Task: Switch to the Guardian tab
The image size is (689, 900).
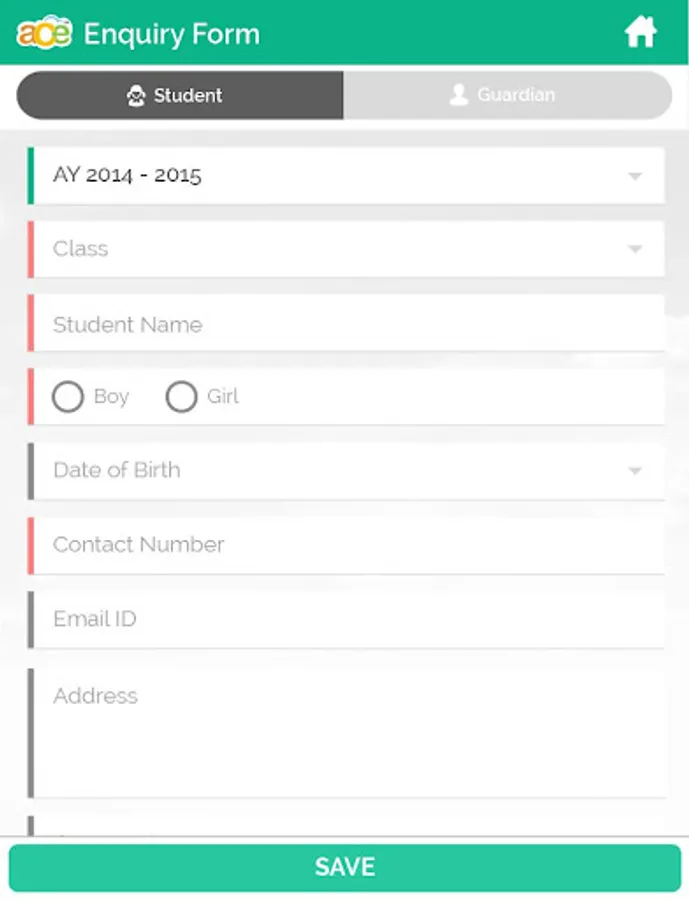Action: 508,95
